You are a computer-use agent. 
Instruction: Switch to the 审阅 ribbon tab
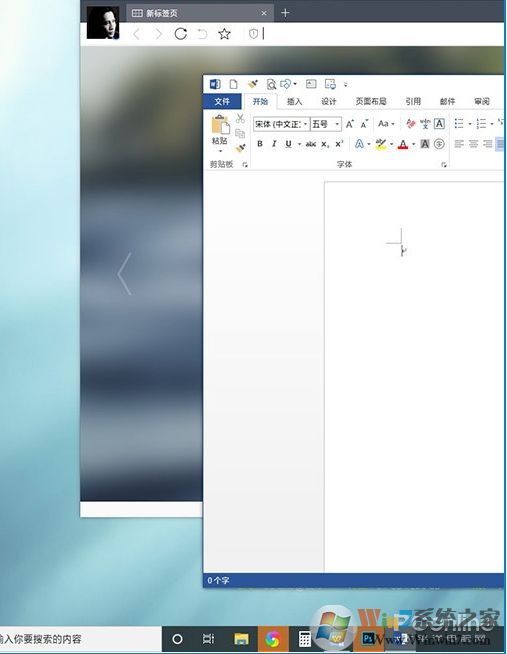(x=482, y=101)
